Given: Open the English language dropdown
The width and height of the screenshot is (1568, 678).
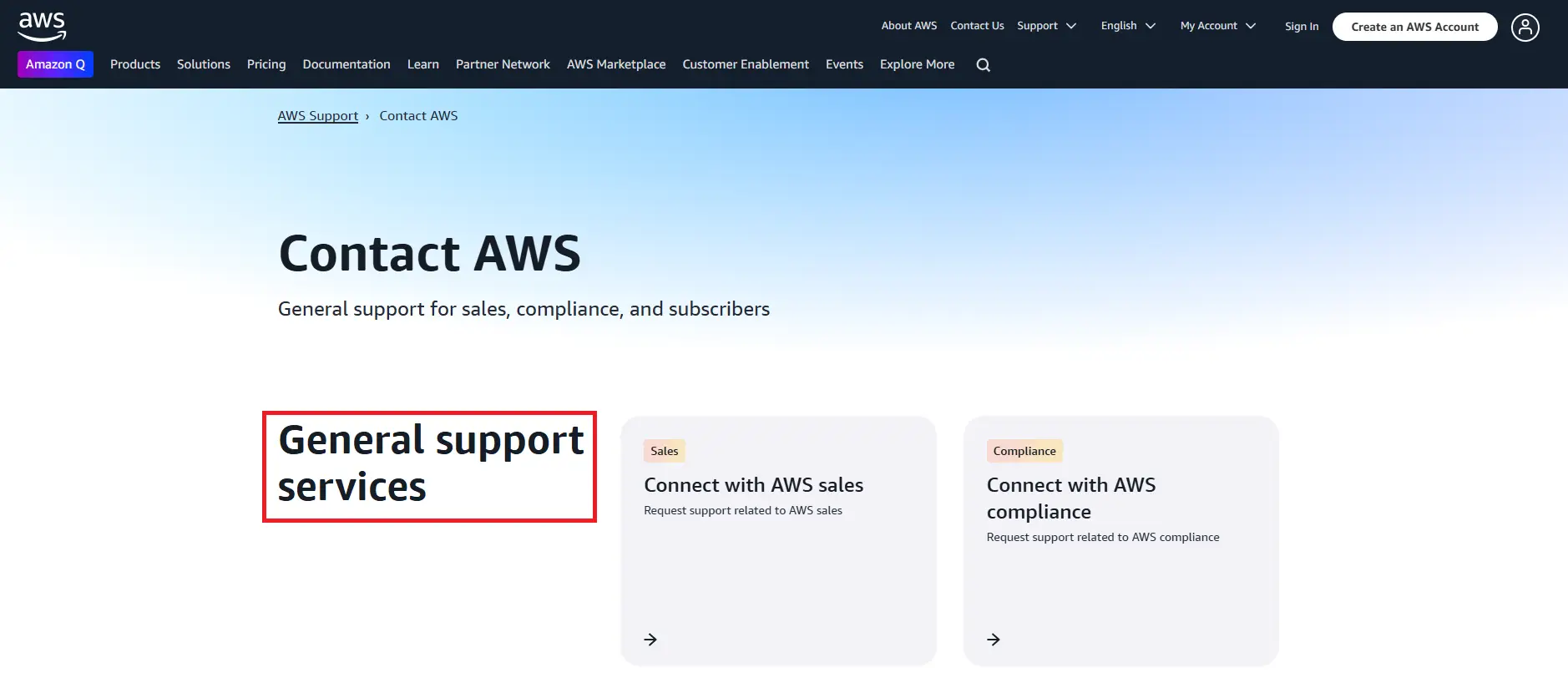Looking at the screenshot, I should tap(1128, 26).
